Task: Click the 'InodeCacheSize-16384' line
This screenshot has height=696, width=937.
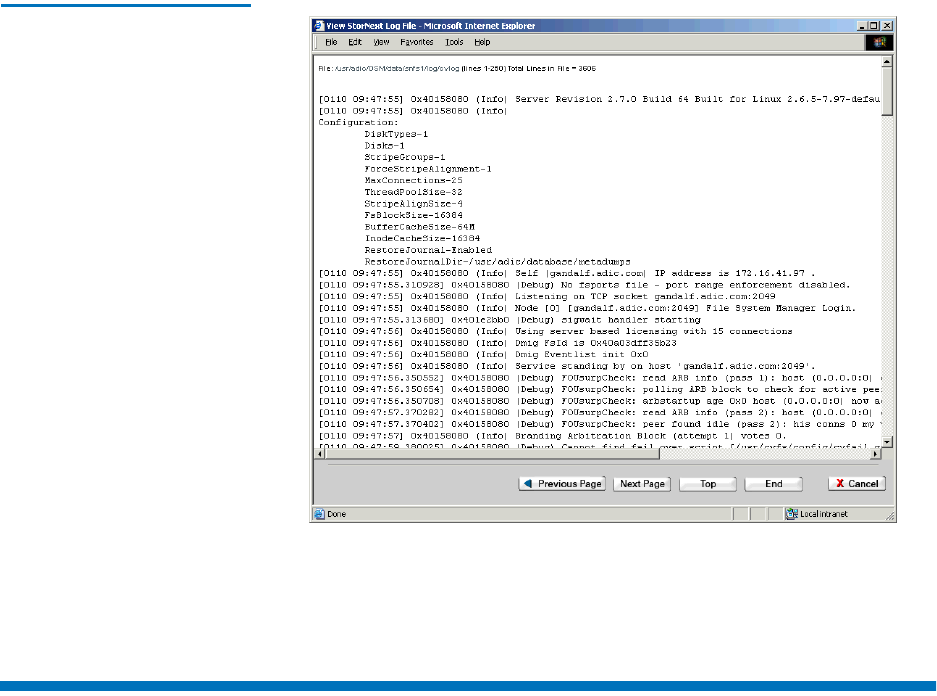Action: click(422, 238)
